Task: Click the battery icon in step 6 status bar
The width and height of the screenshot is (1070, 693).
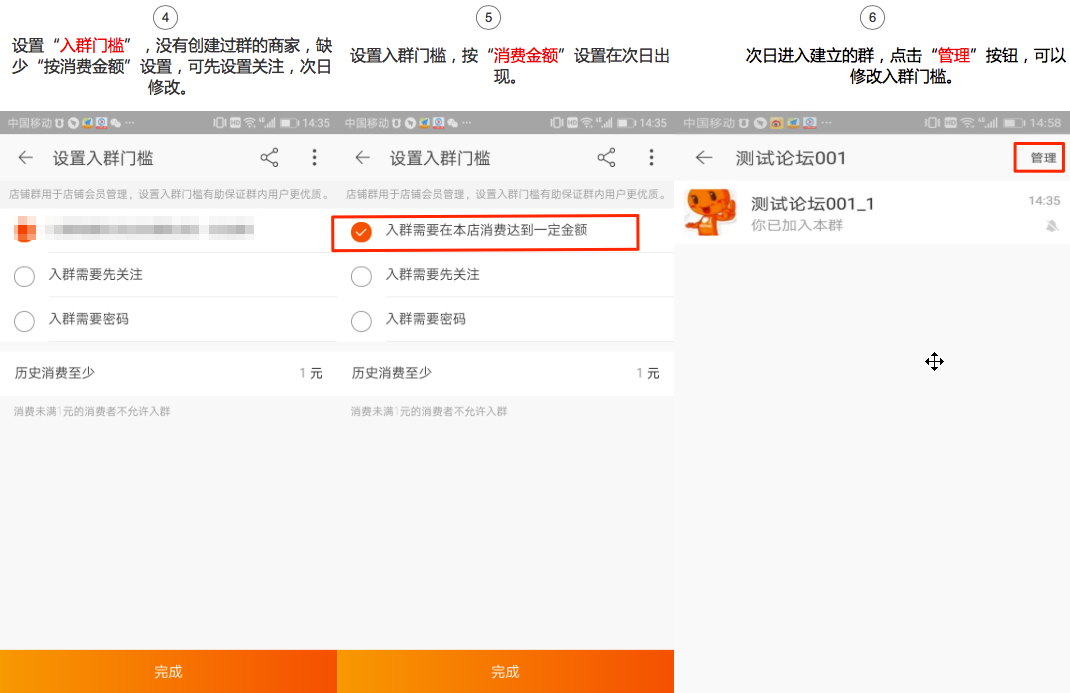Action: (x=1014, y=123)
